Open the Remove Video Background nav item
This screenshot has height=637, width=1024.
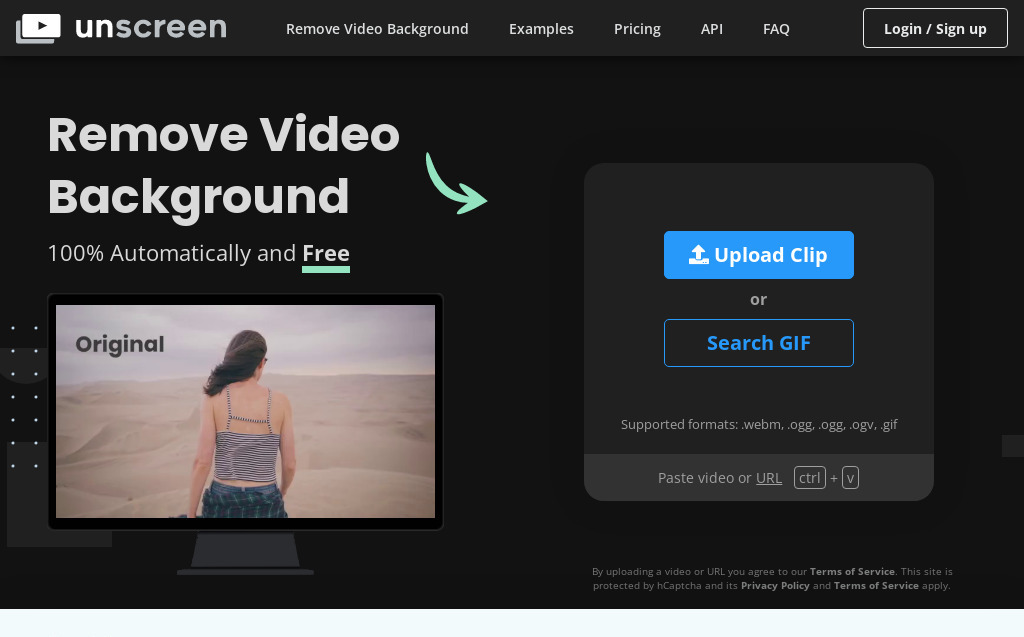[x=377, y=28]
